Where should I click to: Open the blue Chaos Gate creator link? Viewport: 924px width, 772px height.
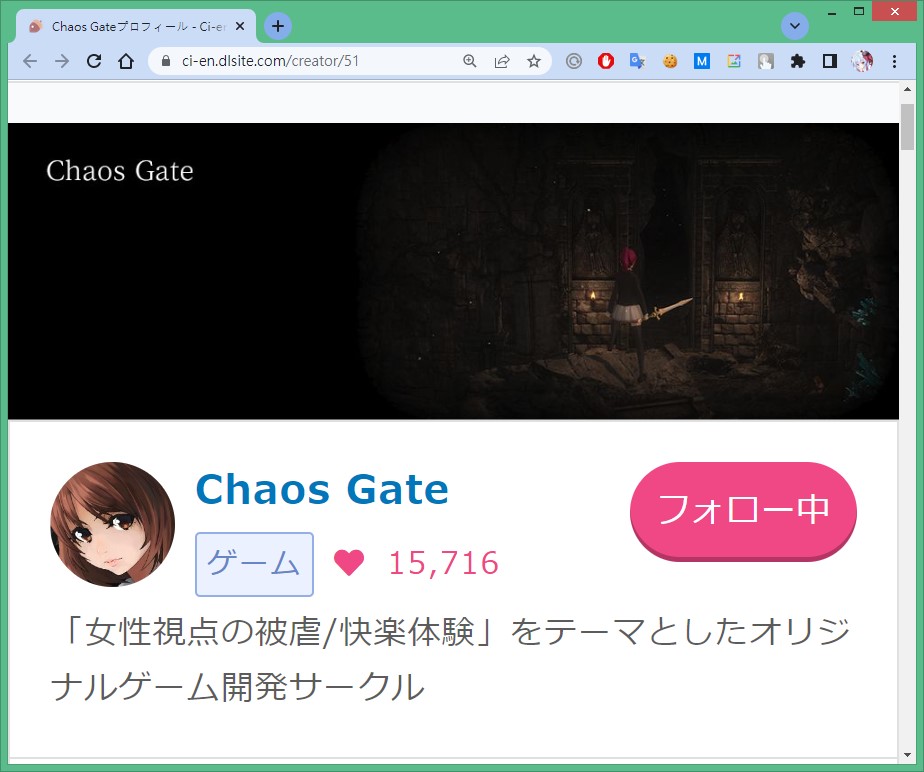pos(322,489)
